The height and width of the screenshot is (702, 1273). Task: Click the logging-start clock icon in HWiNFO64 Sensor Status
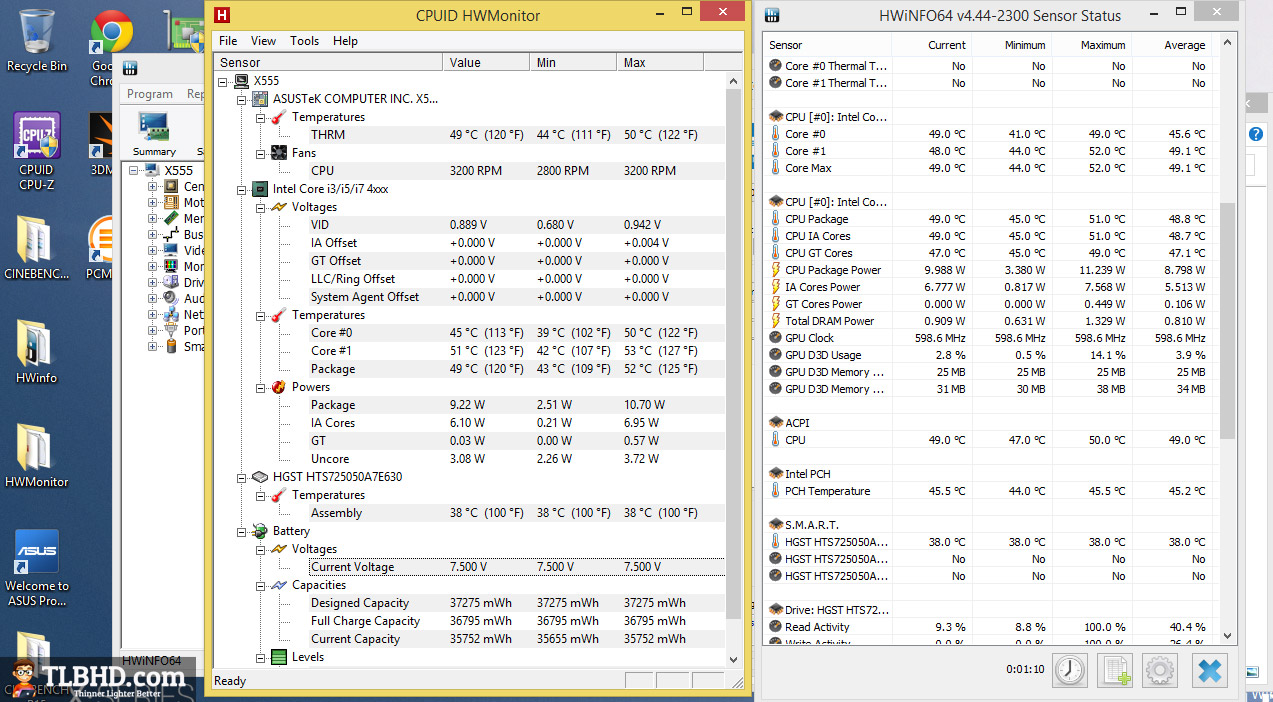coord(1070,670)
